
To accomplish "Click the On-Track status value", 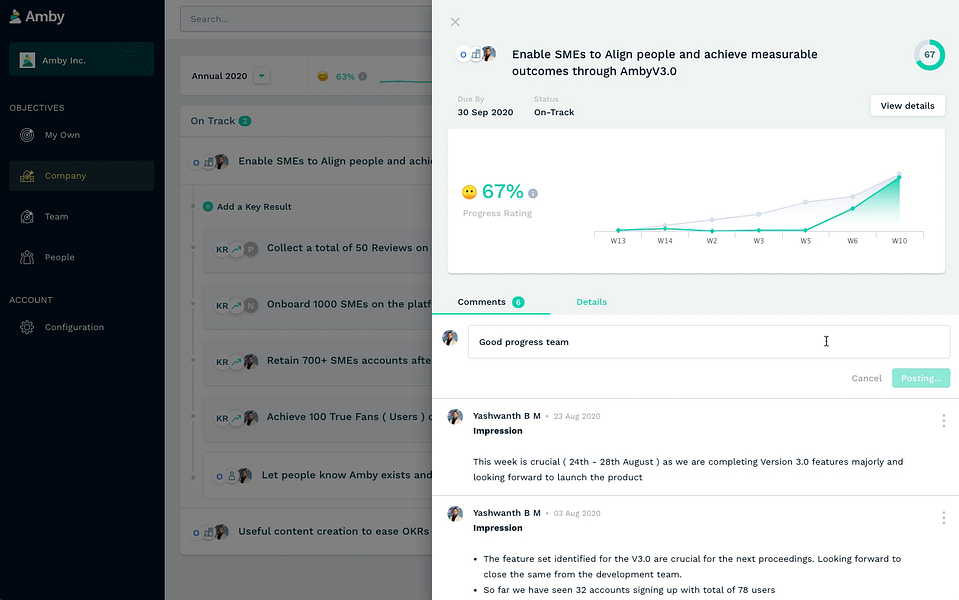I will point(554,113).
